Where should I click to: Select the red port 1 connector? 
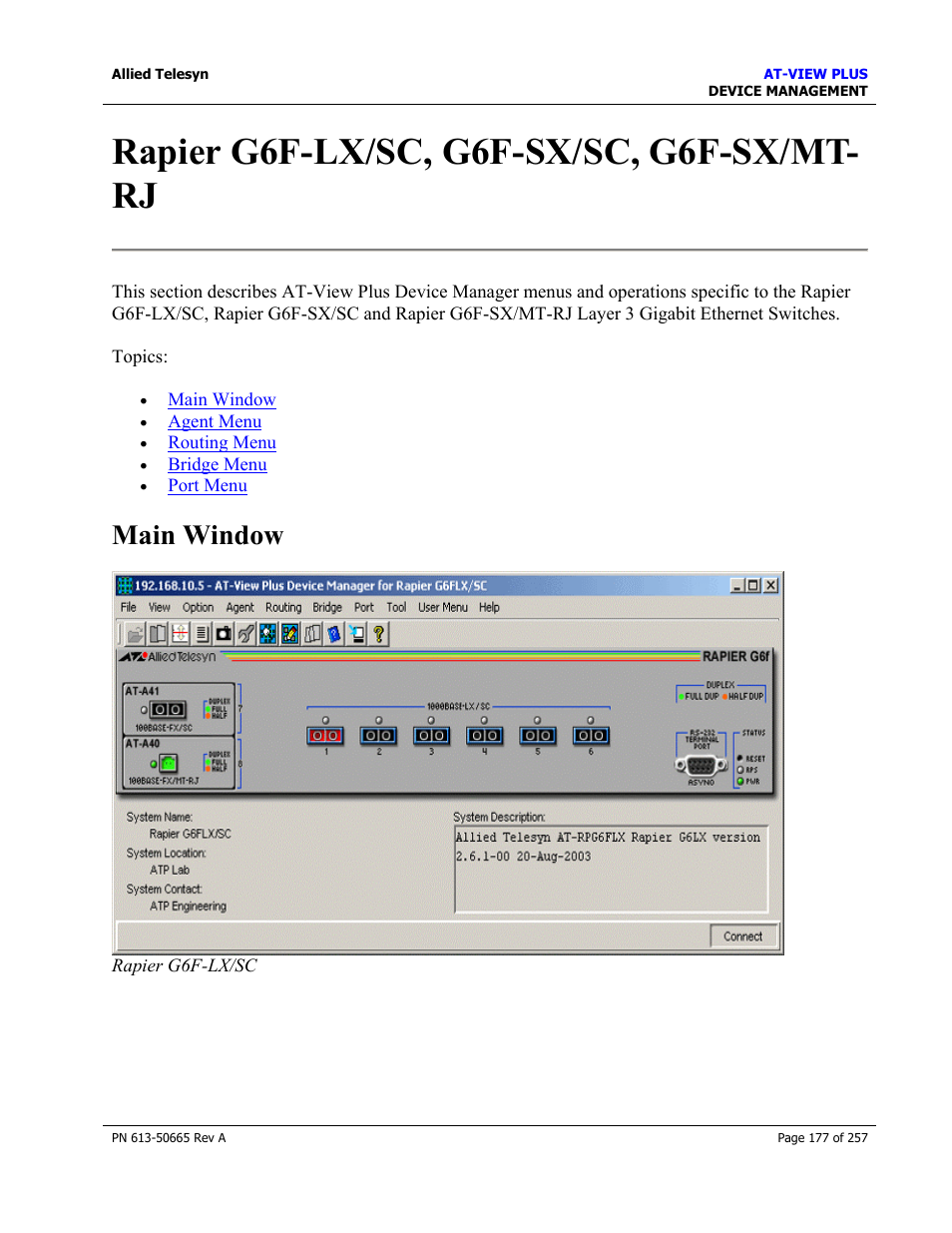coord(325,736)
